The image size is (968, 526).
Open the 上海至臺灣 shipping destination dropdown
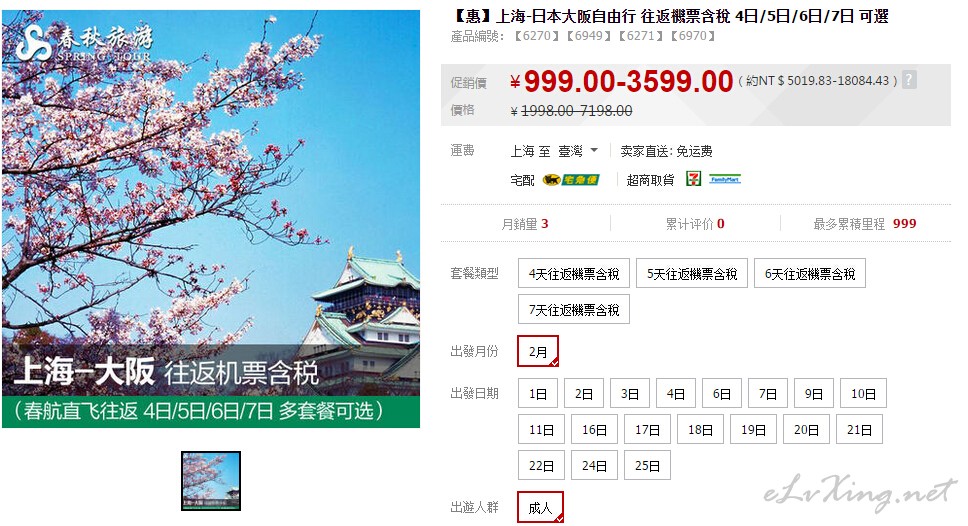click(x=554, y=151)
